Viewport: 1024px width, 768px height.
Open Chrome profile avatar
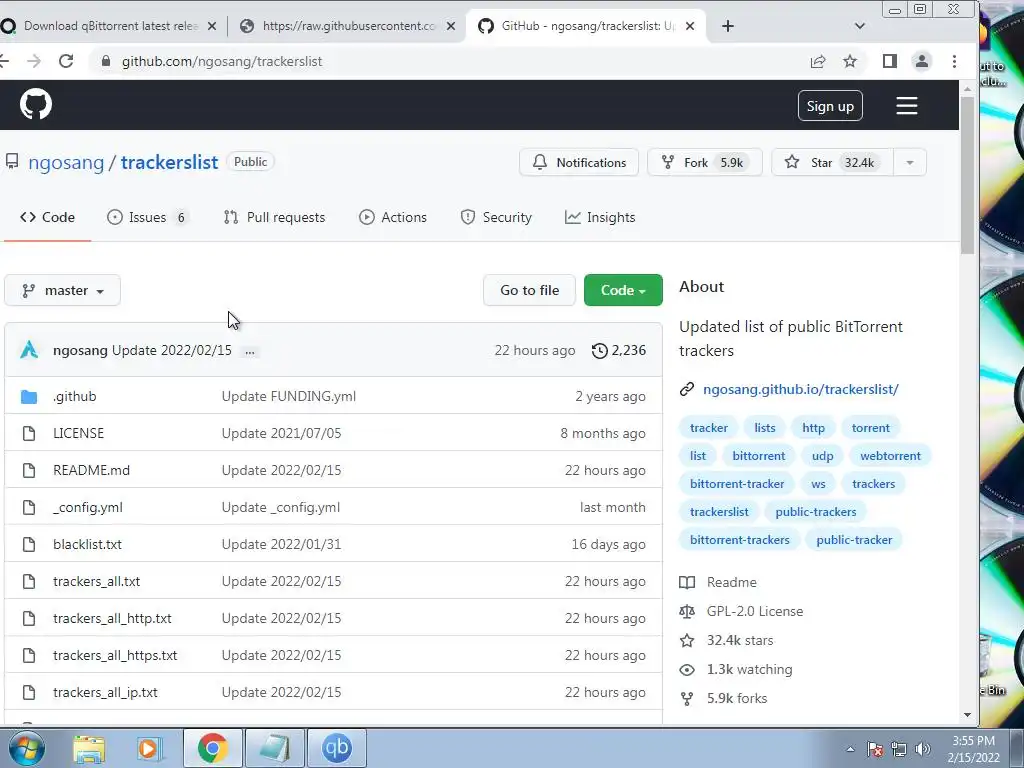pyautogui.click(x=921, y=61)
